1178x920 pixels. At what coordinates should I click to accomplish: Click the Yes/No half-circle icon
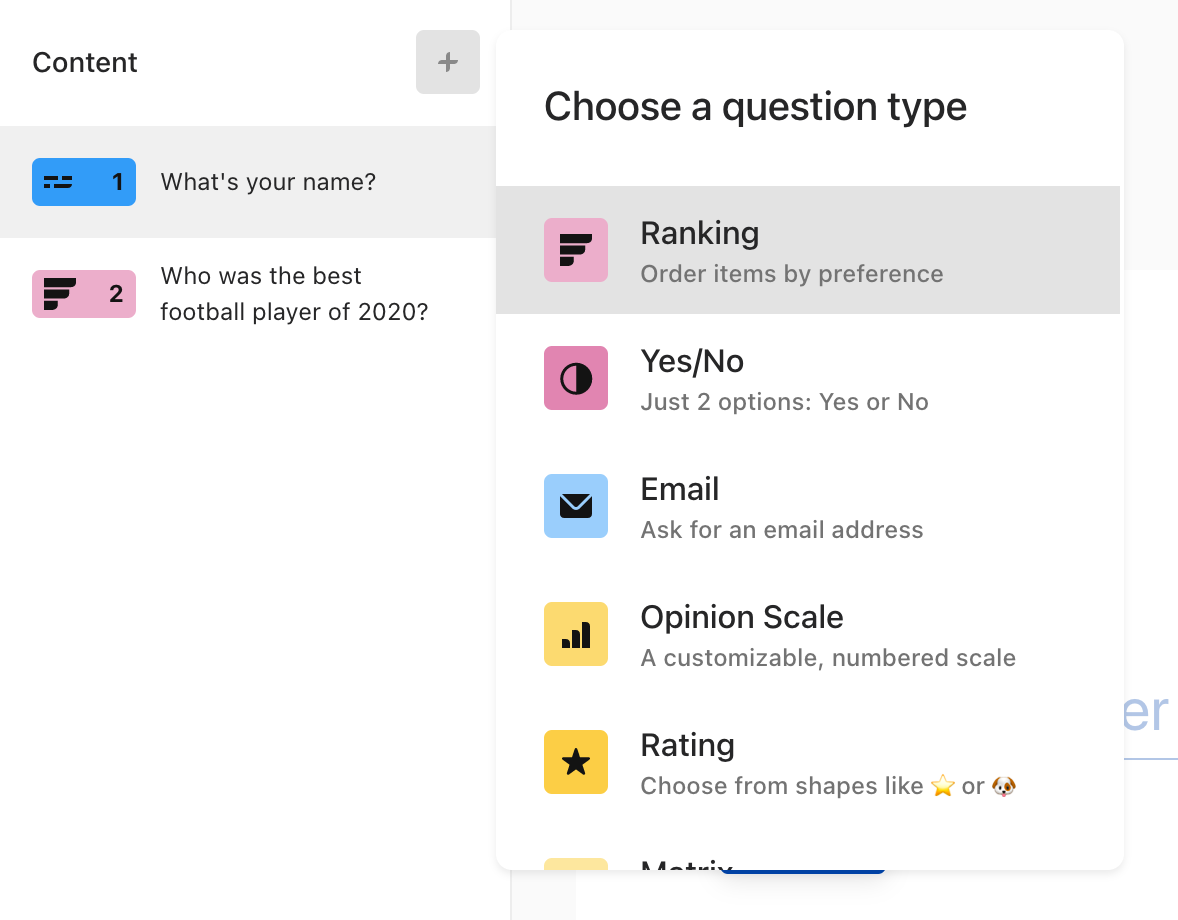[575, 378]
